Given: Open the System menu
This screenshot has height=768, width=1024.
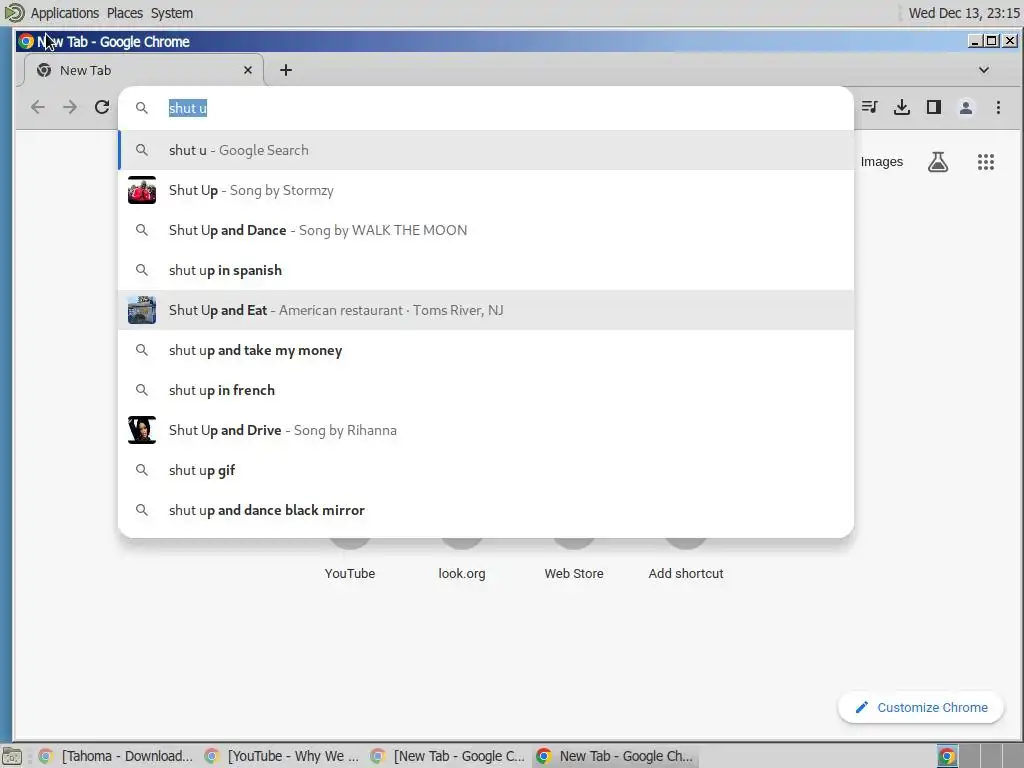Looking at the screenshot, I should (172, 13).
